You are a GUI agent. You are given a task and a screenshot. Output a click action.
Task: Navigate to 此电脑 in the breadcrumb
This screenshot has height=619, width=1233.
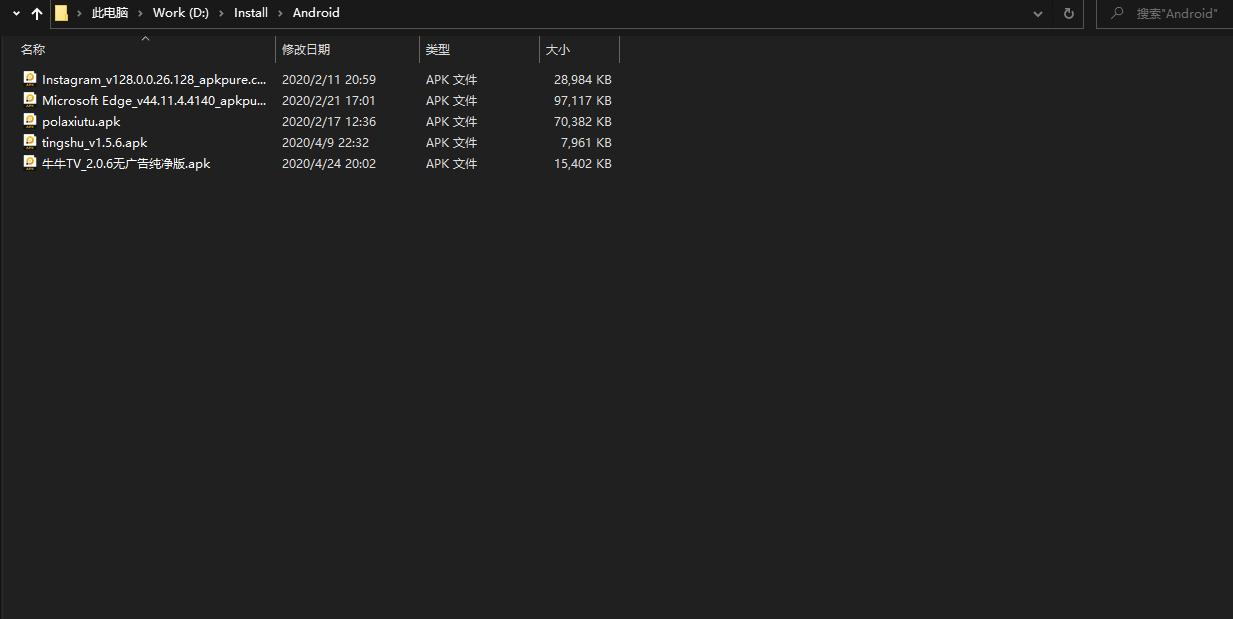click(110, 13)
